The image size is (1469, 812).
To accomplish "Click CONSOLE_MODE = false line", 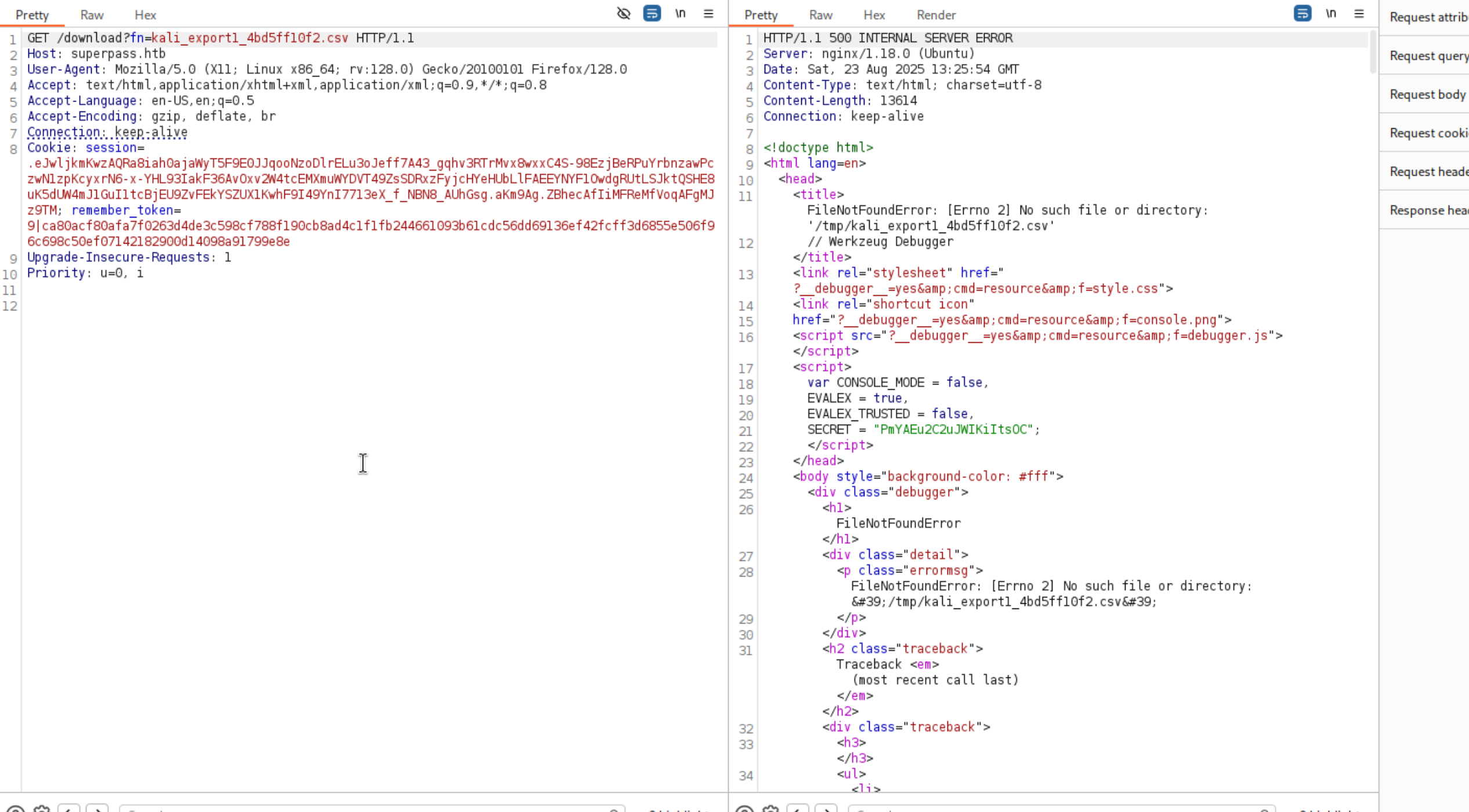I will coord(897,383).
